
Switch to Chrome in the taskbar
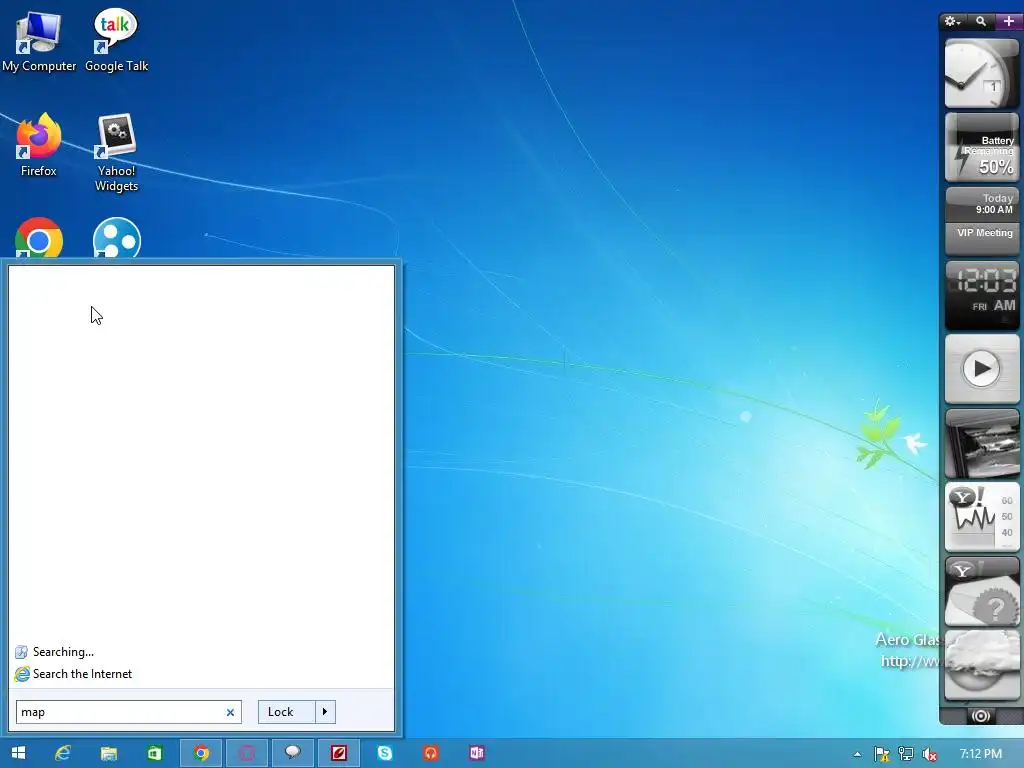tap(201, 753)
